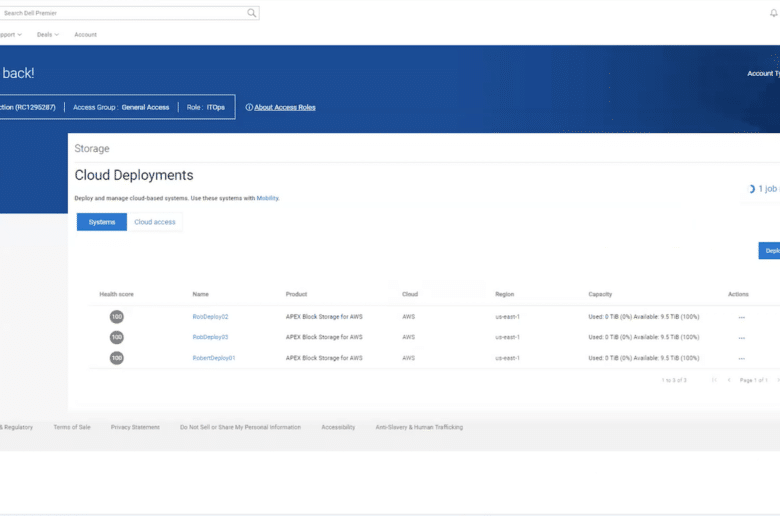Click capacity value in RobDeploy02 row
Screen dimensions: 780x516
(644, 316)
